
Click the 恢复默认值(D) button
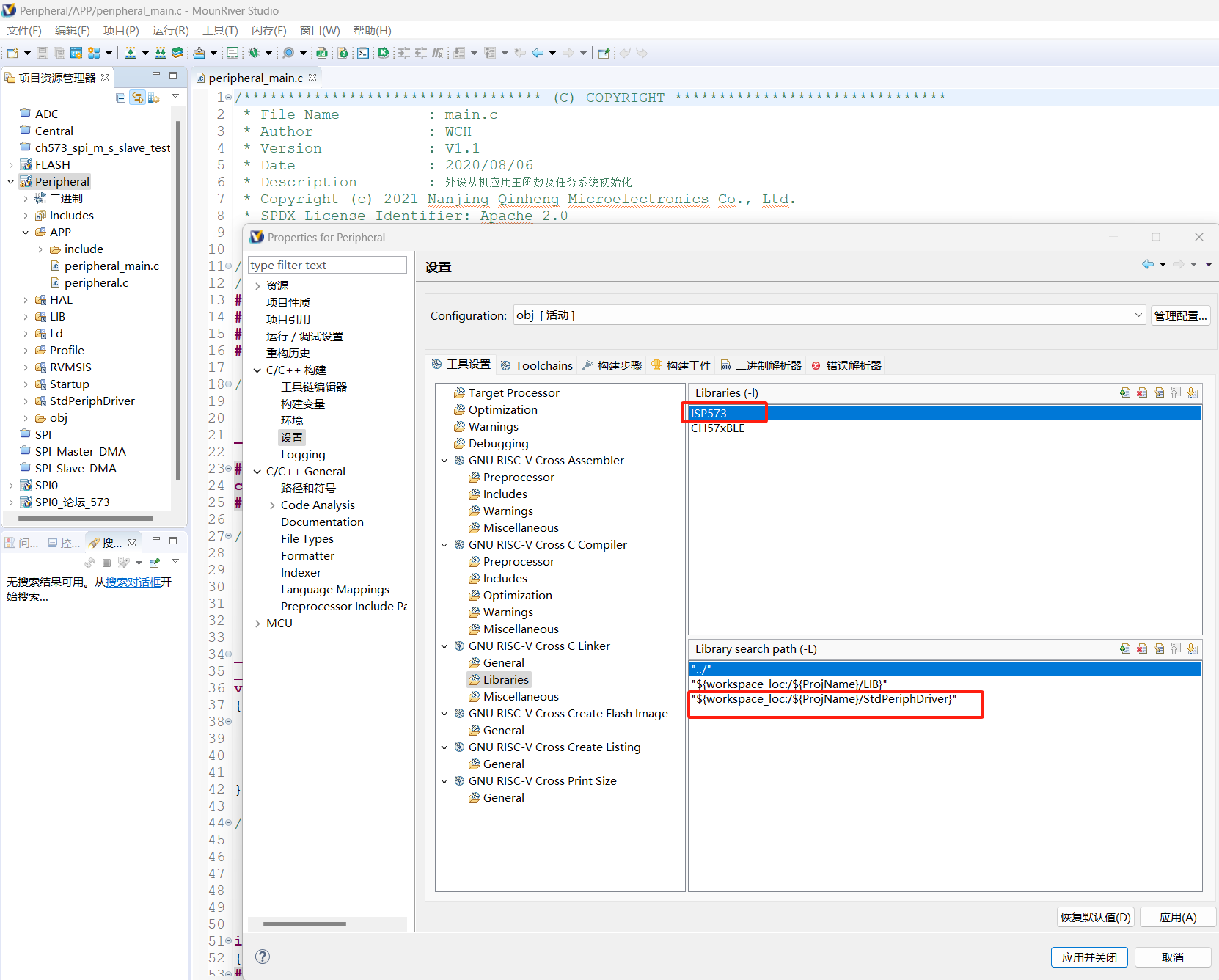pos(1096,917)
